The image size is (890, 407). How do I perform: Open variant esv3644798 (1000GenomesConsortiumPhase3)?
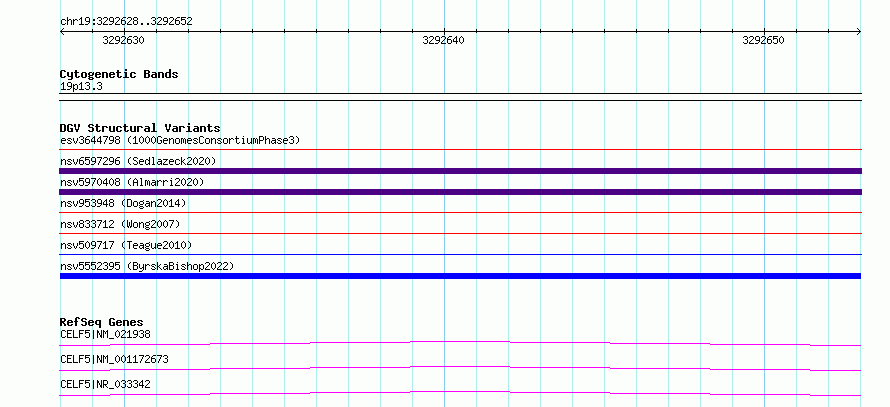pos(180,140)
